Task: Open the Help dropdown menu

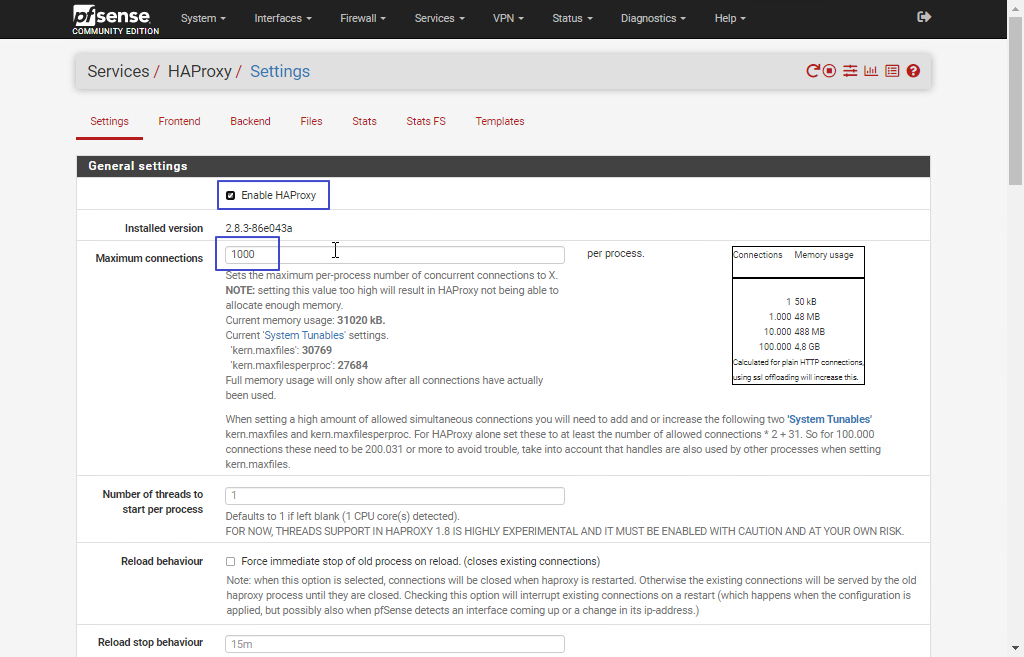Action: coord(729,18)
